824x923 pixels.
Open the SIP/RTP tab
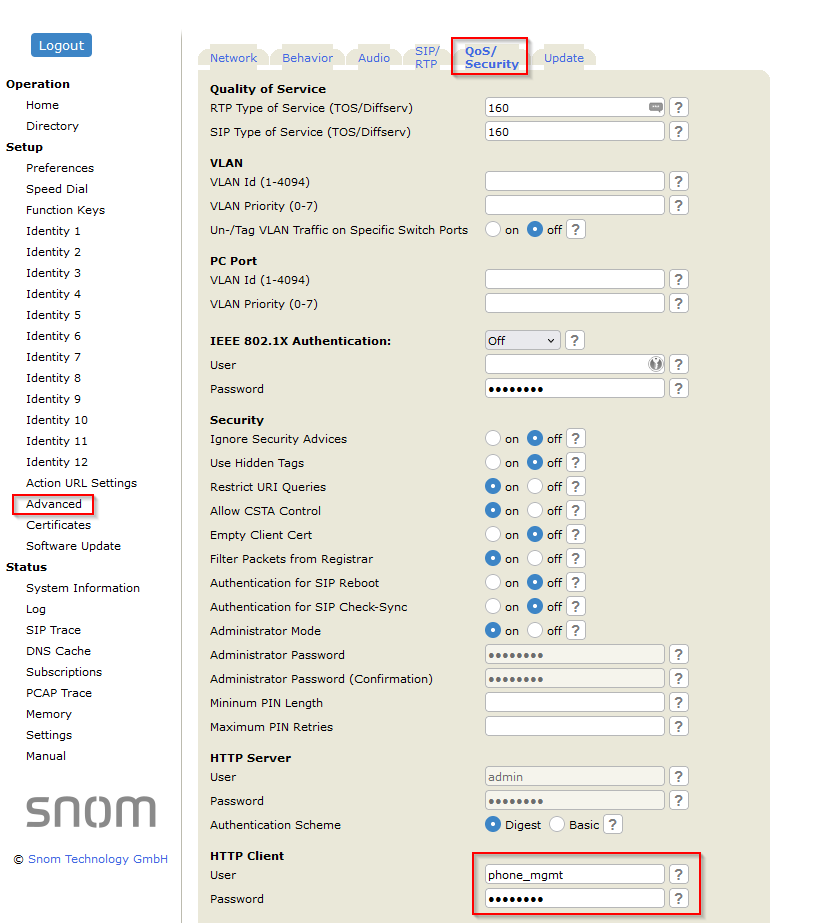pos(427,57)
